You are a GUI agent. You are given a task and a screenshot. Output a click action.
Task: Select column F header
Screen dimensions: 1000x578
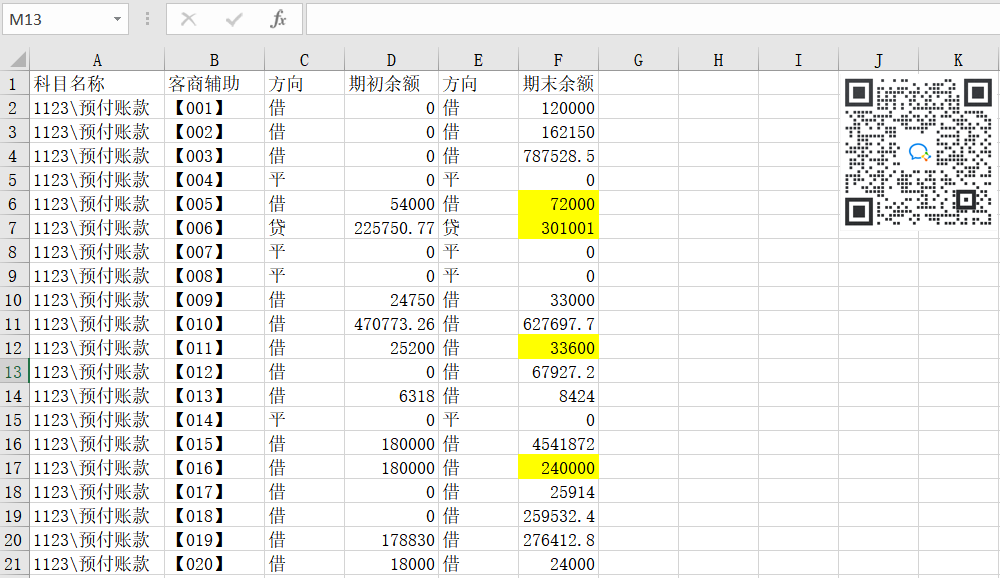[x=558, y=60]
